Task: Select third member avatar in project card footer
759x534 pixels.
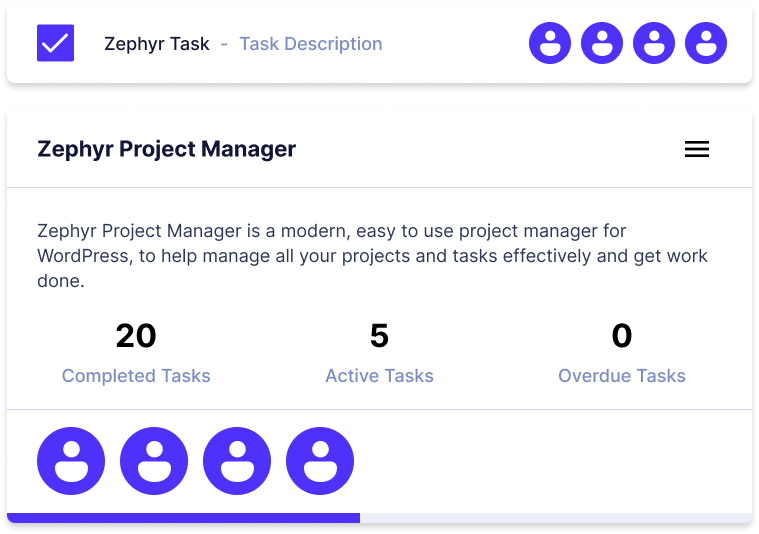Action: [237, 461]
